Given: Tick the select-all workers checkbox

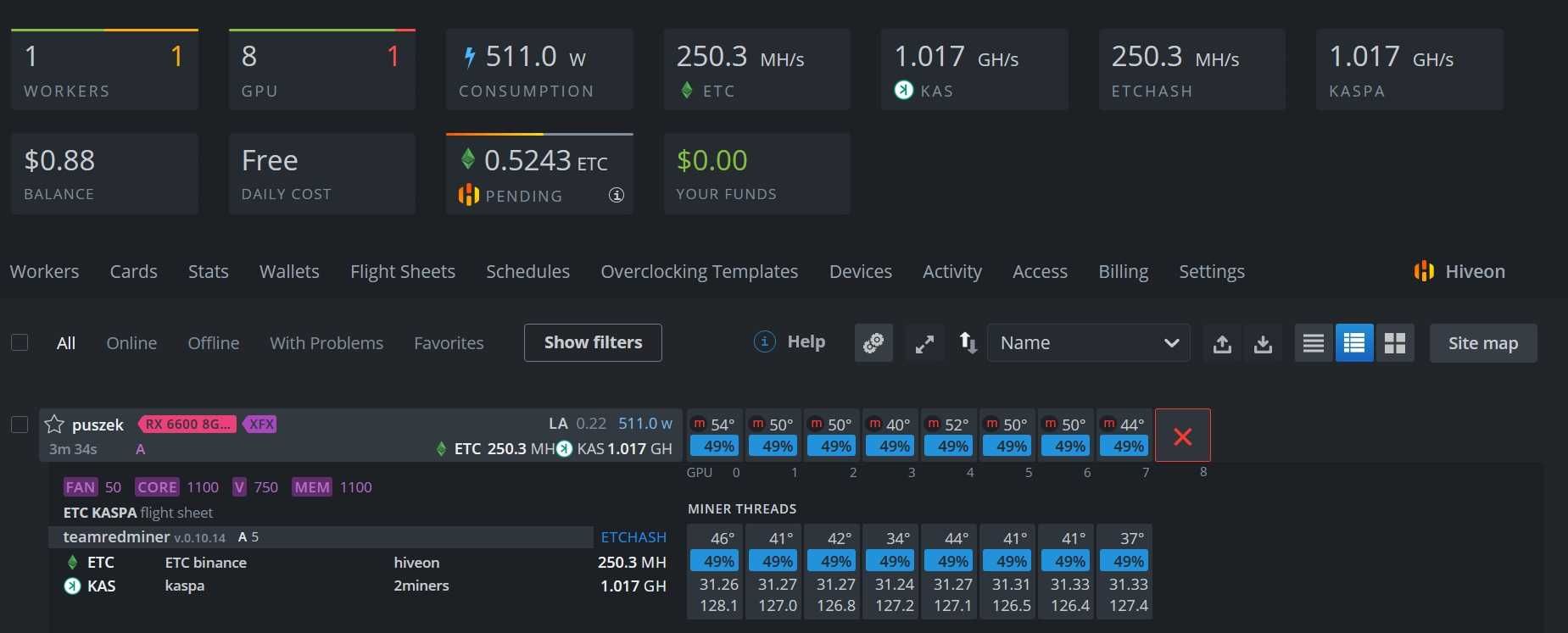Looking at the screenshot, I should click(x=20, y=342).
